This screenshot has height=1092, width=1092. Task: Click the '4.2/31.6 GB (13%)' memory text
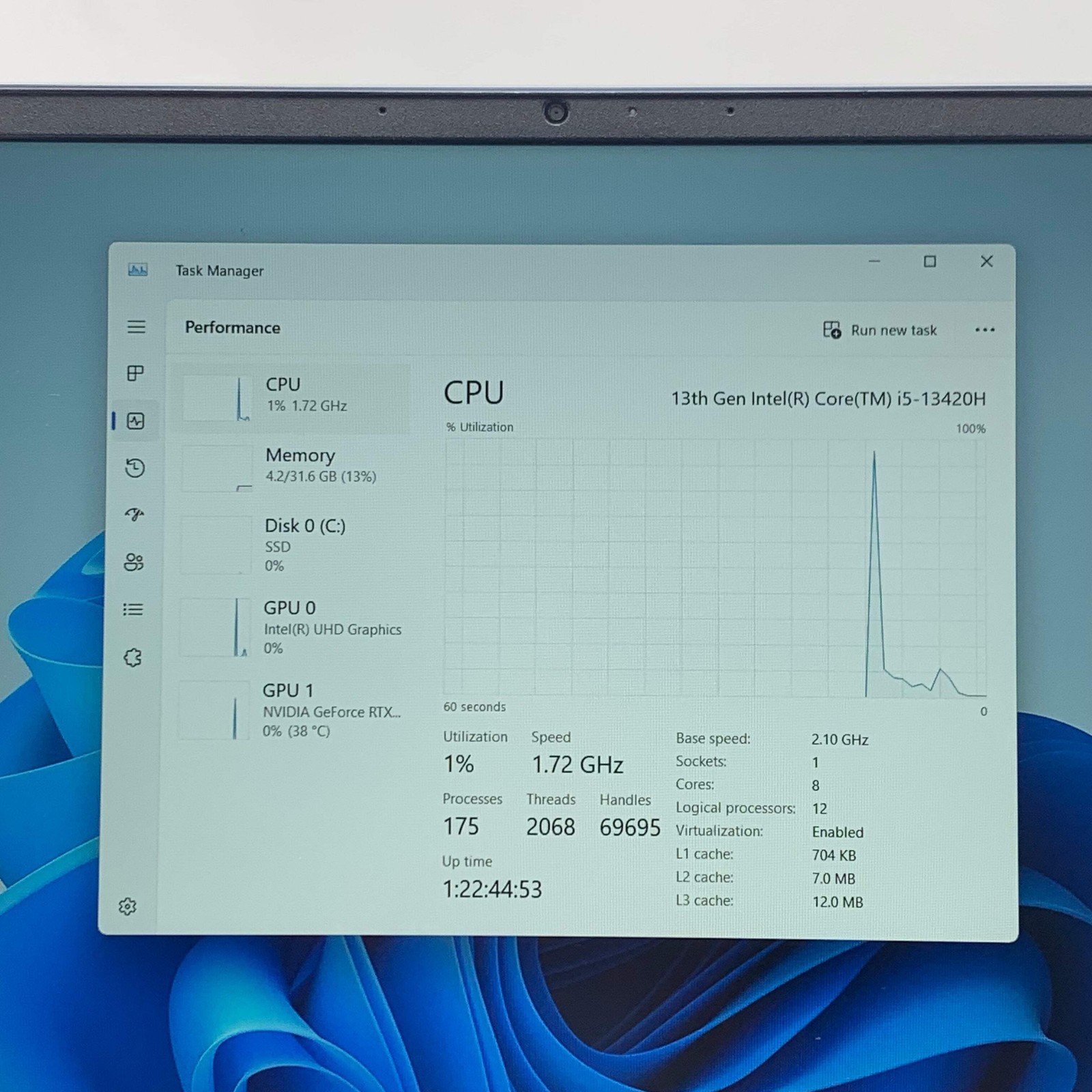pyautogui.click(x=321, y=476)
